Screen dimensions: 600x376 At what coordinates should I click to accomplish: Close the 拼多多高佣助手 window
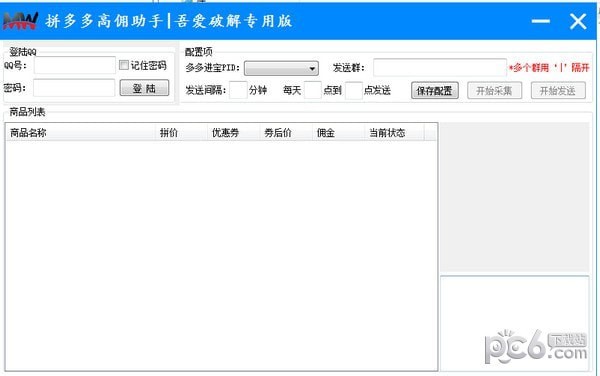[x=578, y=21]
